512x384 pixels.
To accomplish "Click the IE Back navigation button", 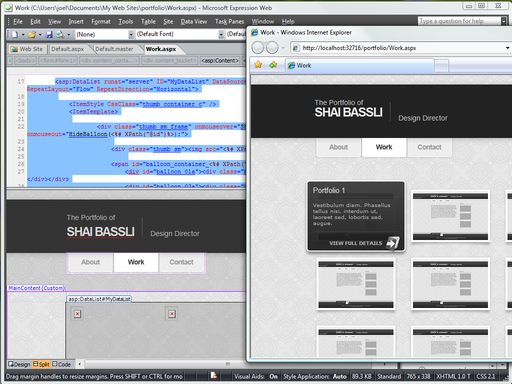I will click(x=258, y=48).
